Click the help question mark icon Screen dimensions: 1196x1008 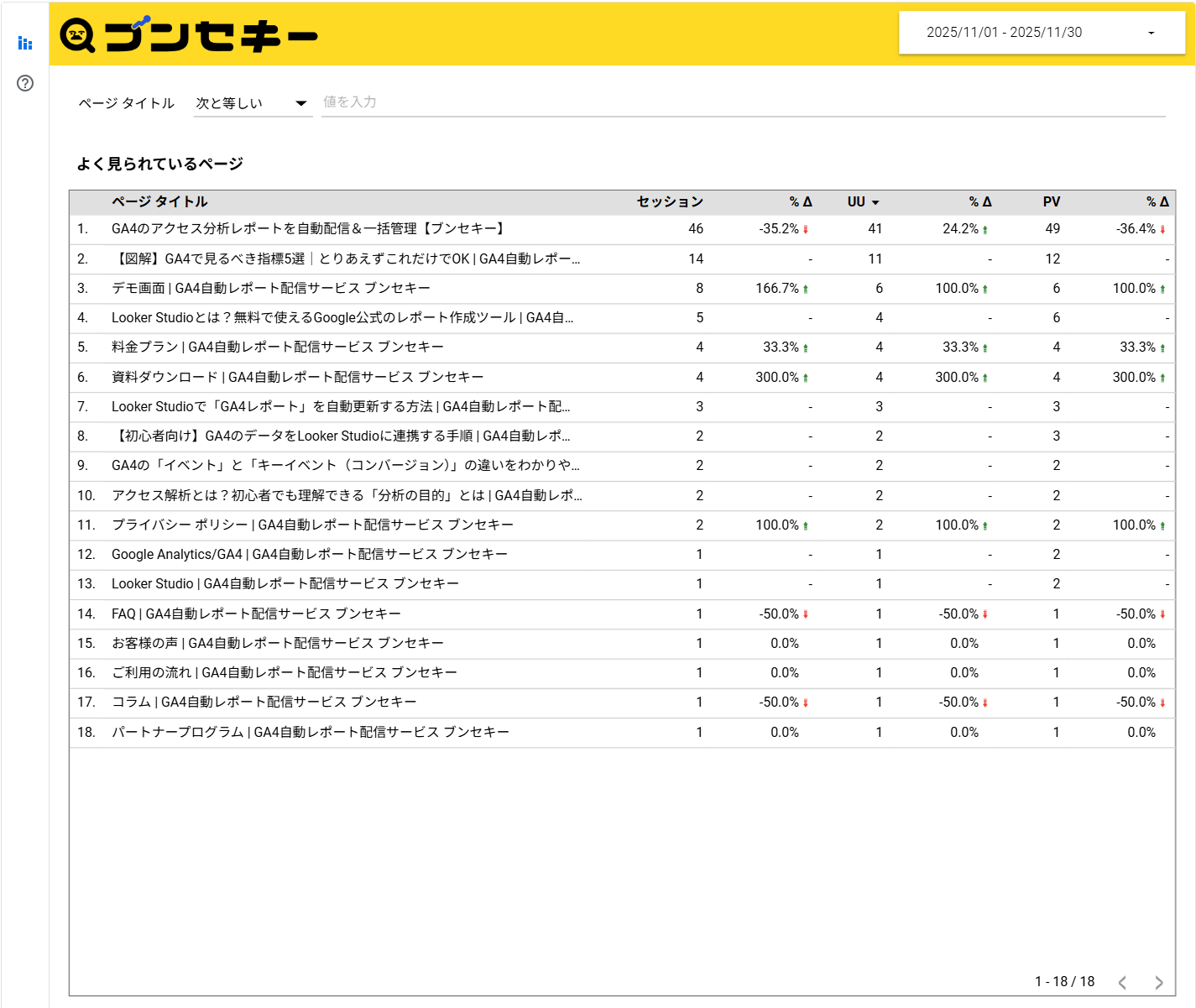coord(24,83)
